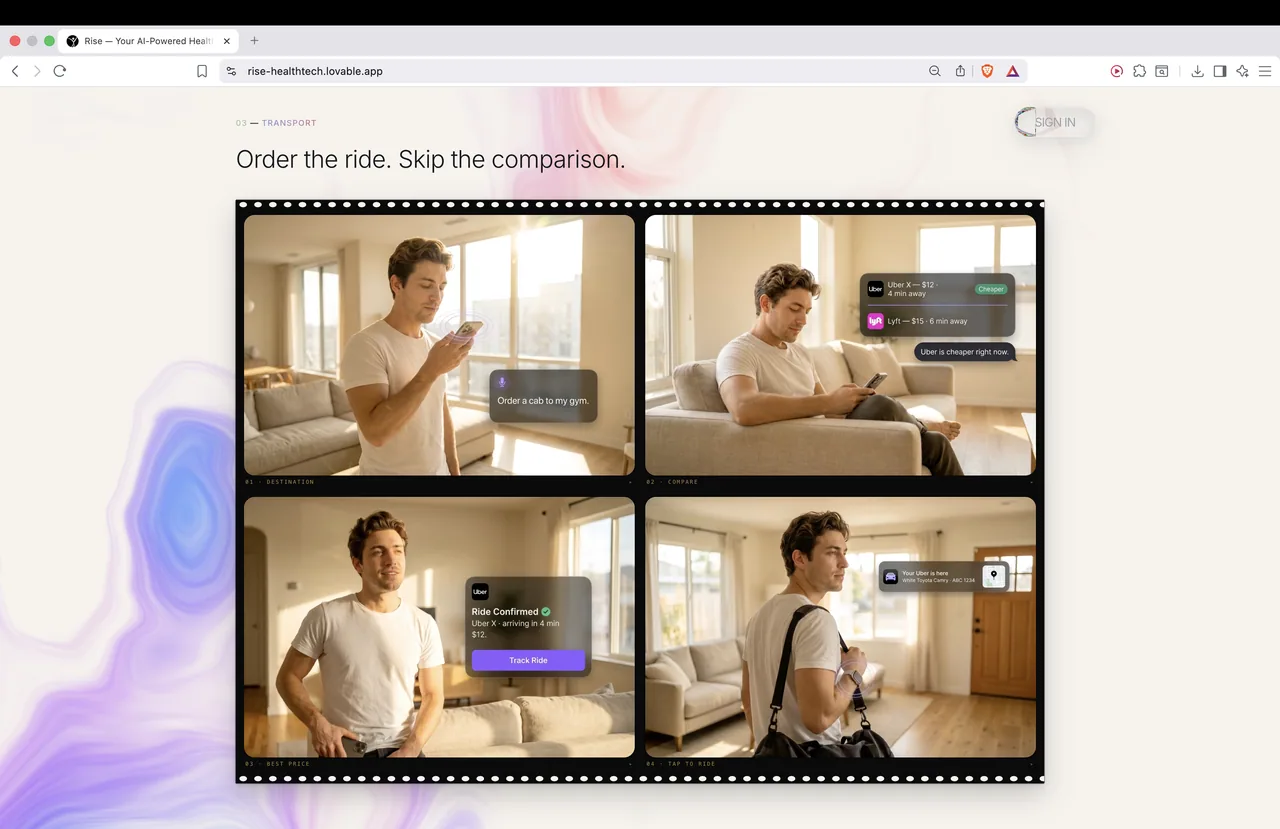Open a new tab with plus button
Image resolution: width=1280 pixels, height=829 pixels.
coord(254,41)
